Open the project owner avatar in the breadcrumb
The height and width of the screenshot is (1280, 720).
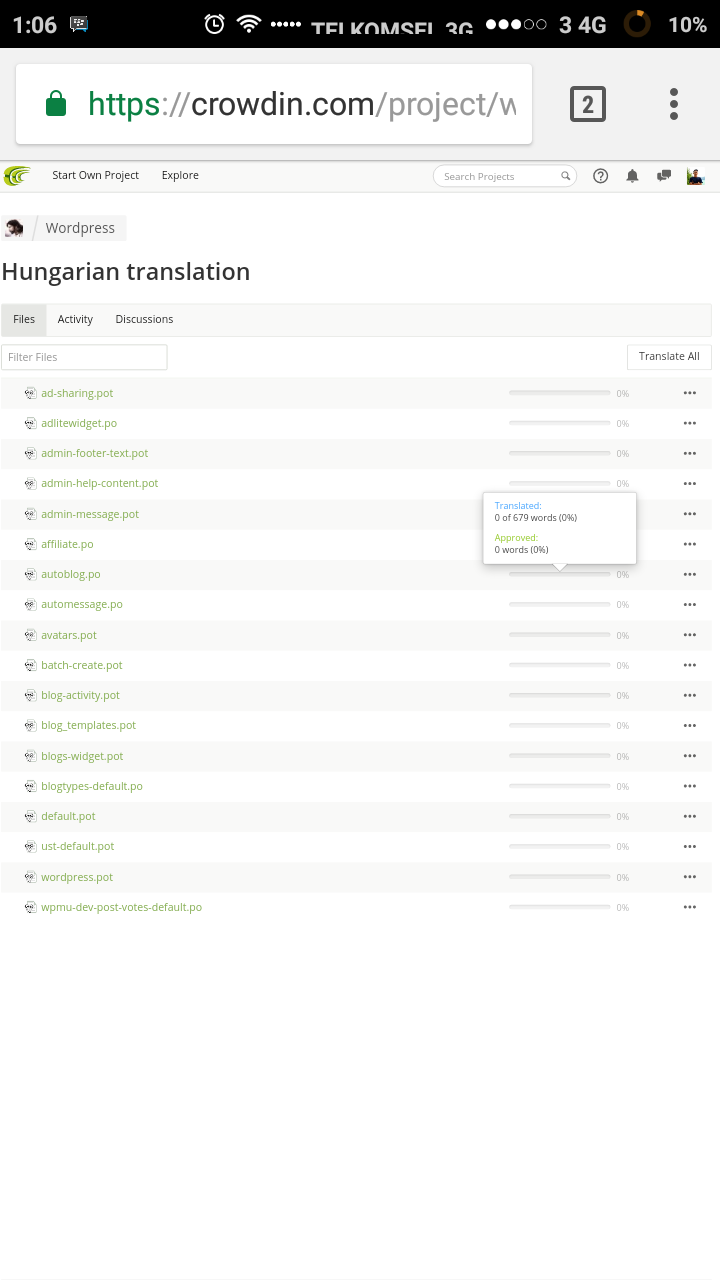(14, 228)
